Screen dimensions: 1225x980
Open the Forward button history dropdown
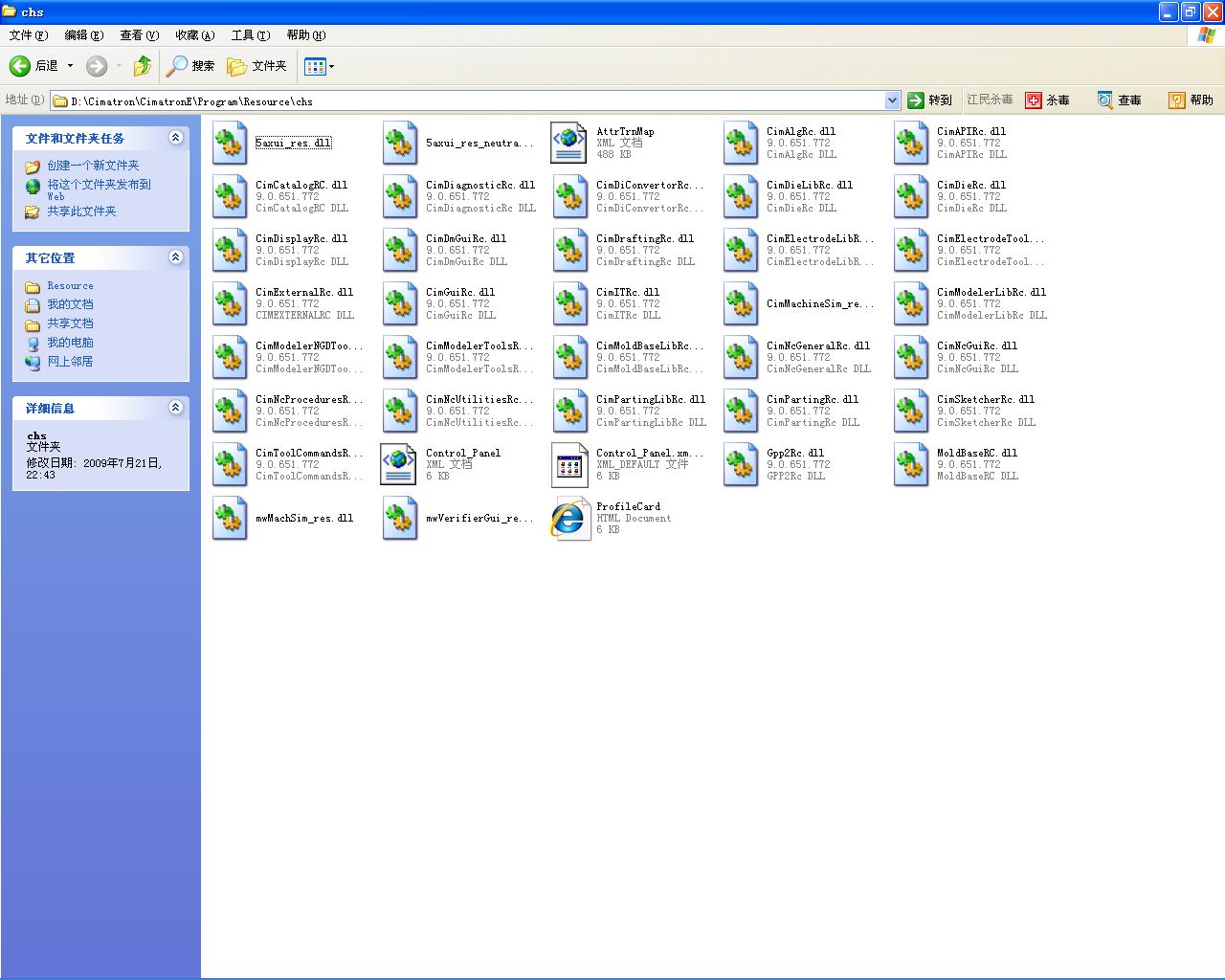point(119,66)
